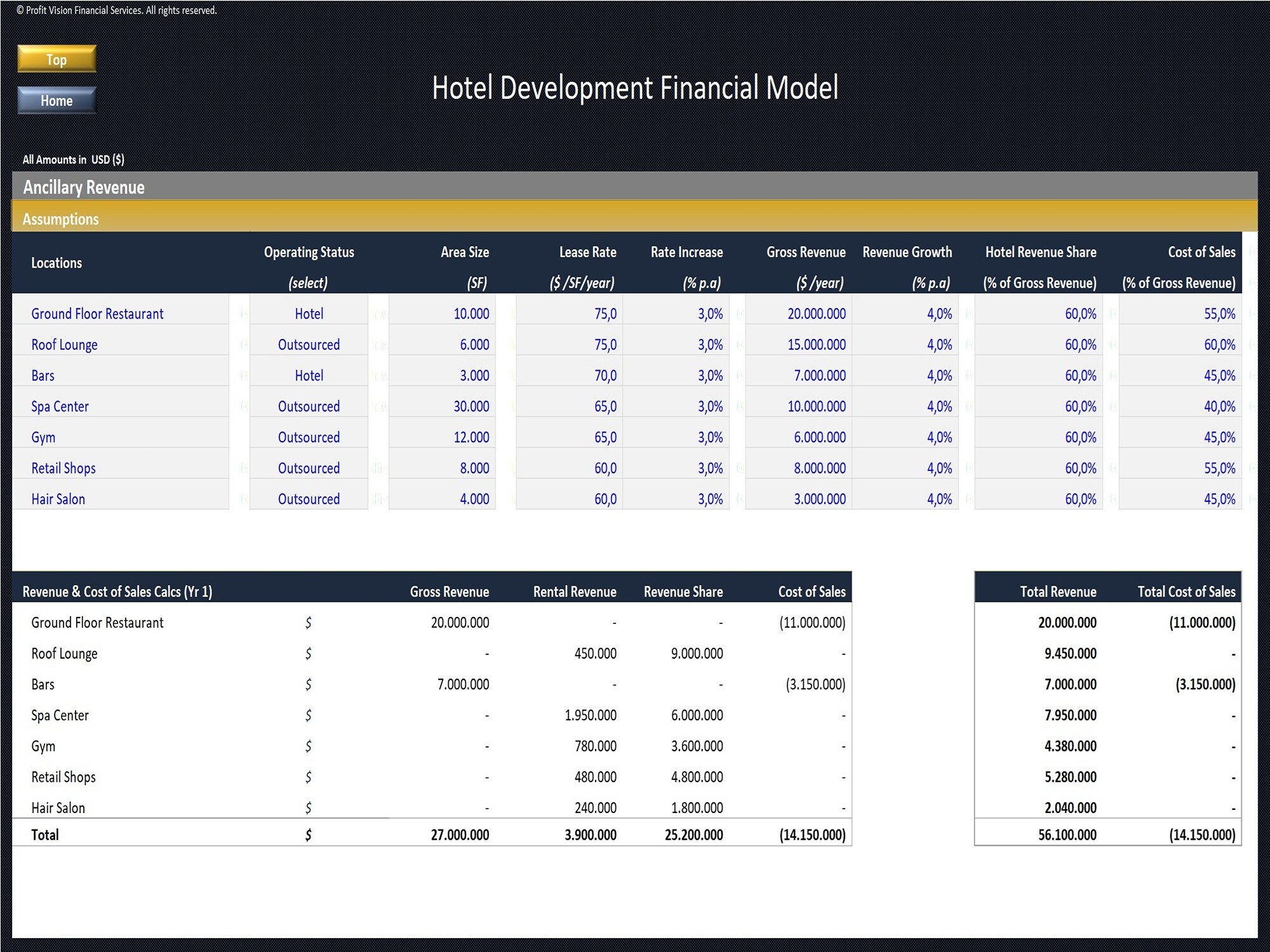Click the Top navigation button
The width and height of the screenshot is (1270, 952).
pyautogui.click(x=57, y=59)
